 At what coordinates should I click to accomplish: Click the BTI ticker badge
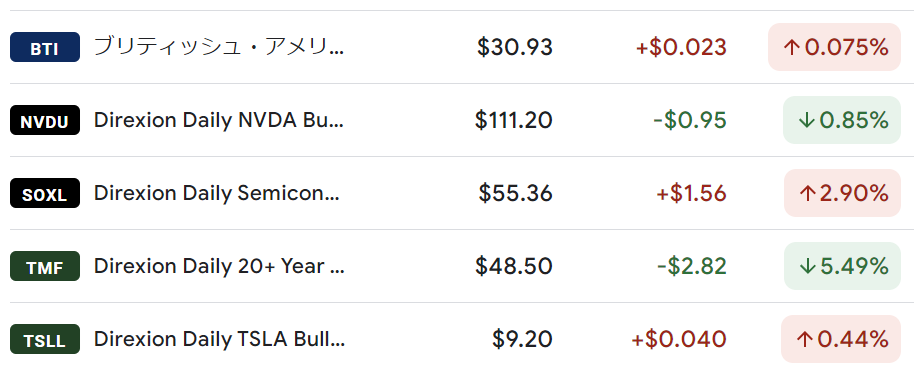45,47
